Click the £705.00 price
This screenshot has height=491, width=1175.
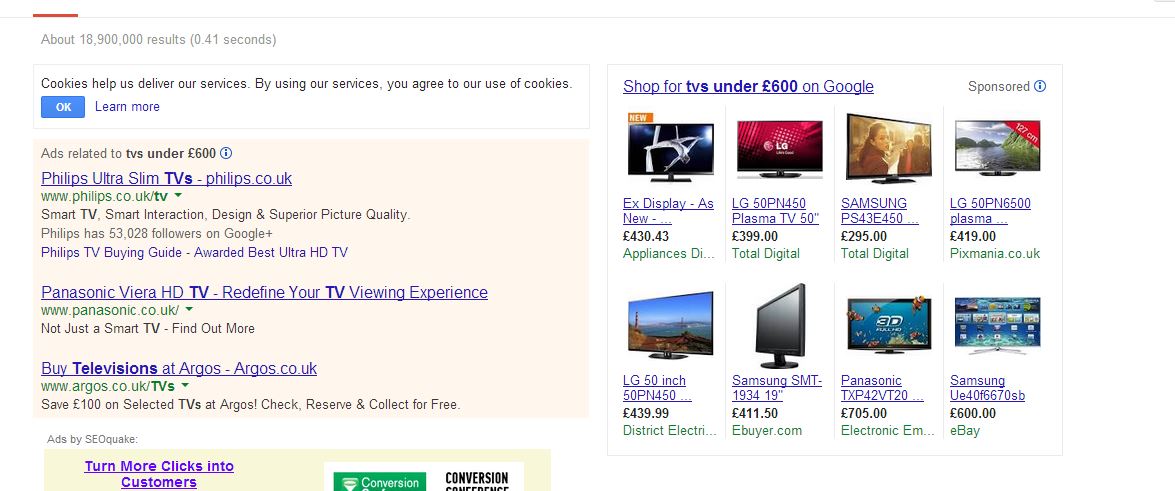(863, 413)
